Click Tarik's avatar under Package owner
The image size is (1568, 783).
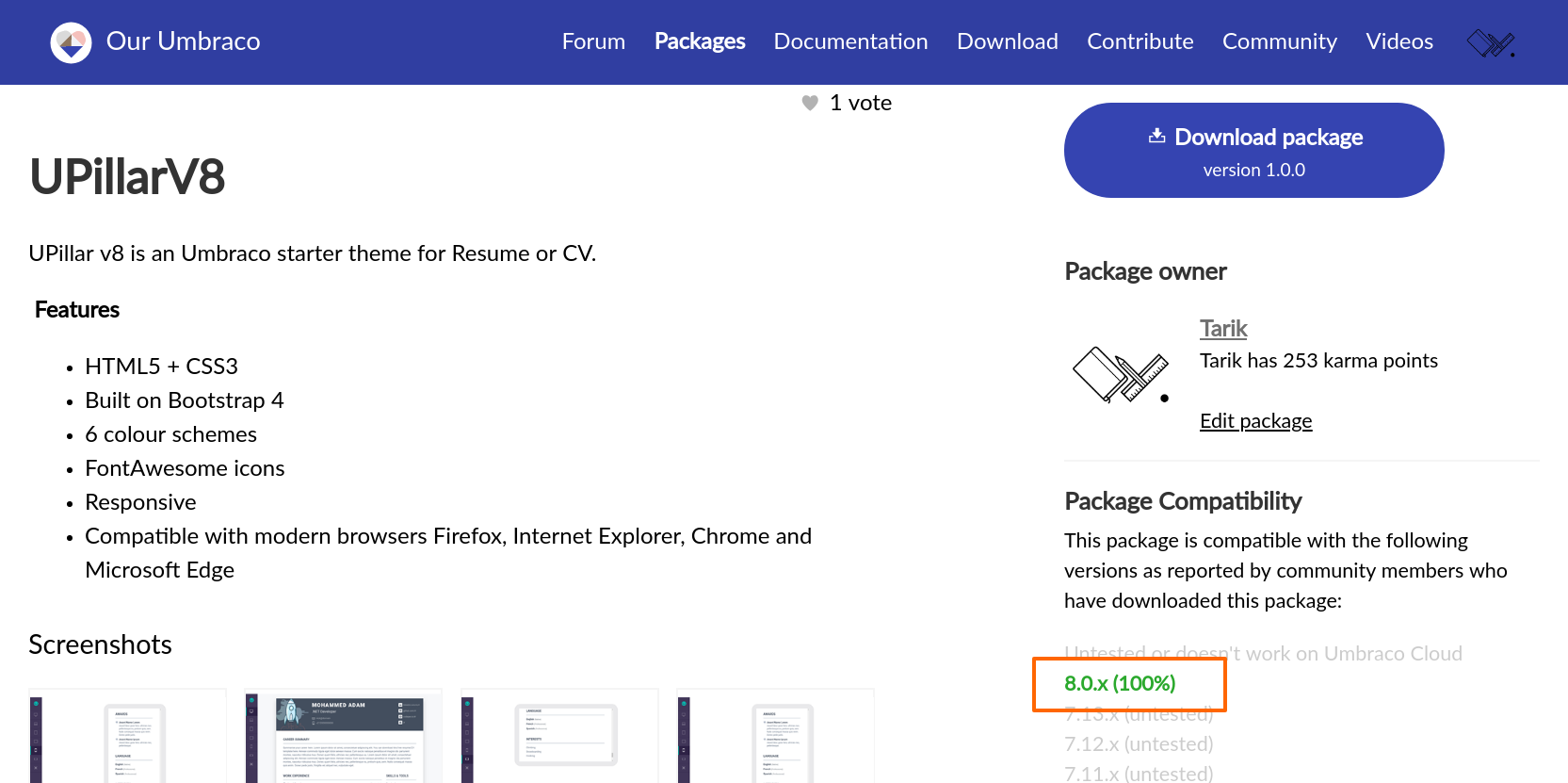[x=1121, y=375]
